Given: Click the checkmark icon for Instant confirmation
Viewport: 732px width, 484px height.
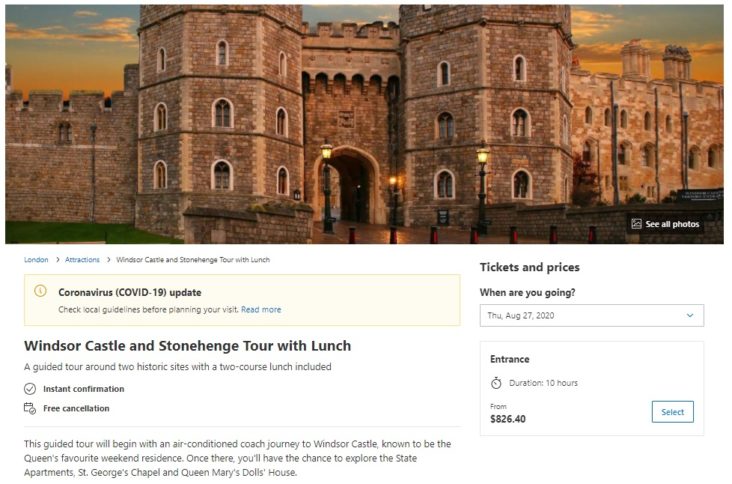Looking at the screenshot, I should tap(30, 389).
